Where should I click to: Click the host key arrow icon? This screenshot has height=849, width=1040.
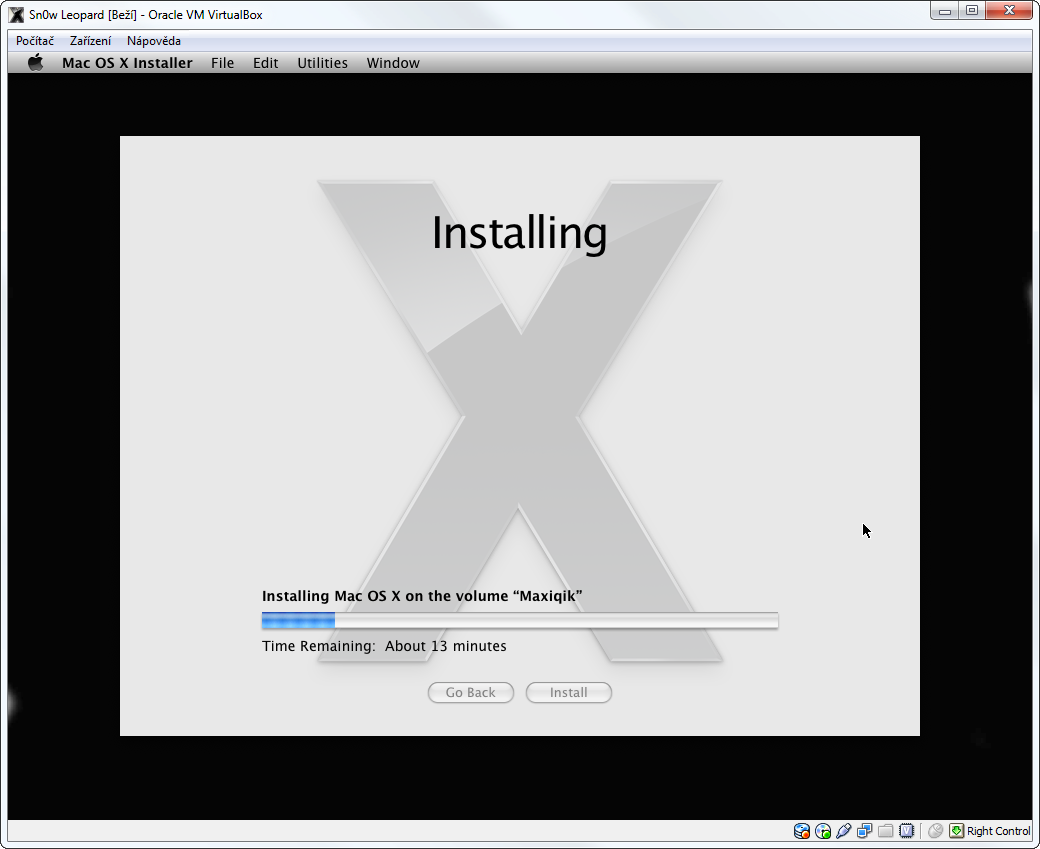click(x=956, y=830)
